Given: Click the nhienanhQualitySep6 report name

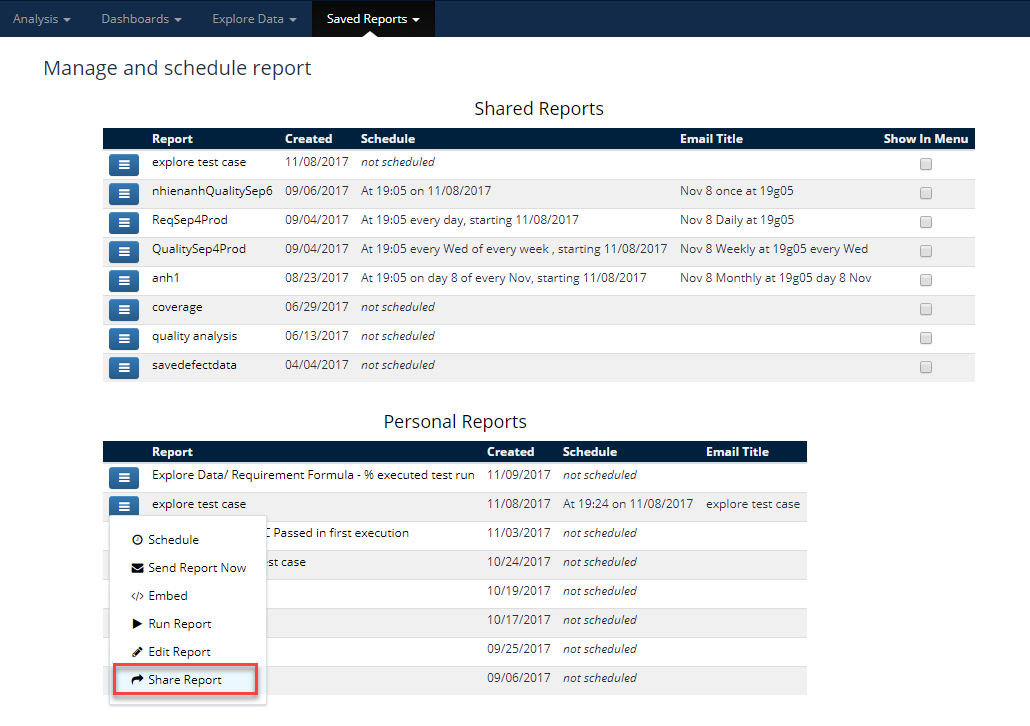Looking at the screenshot, I should click(x=212, y=191).
